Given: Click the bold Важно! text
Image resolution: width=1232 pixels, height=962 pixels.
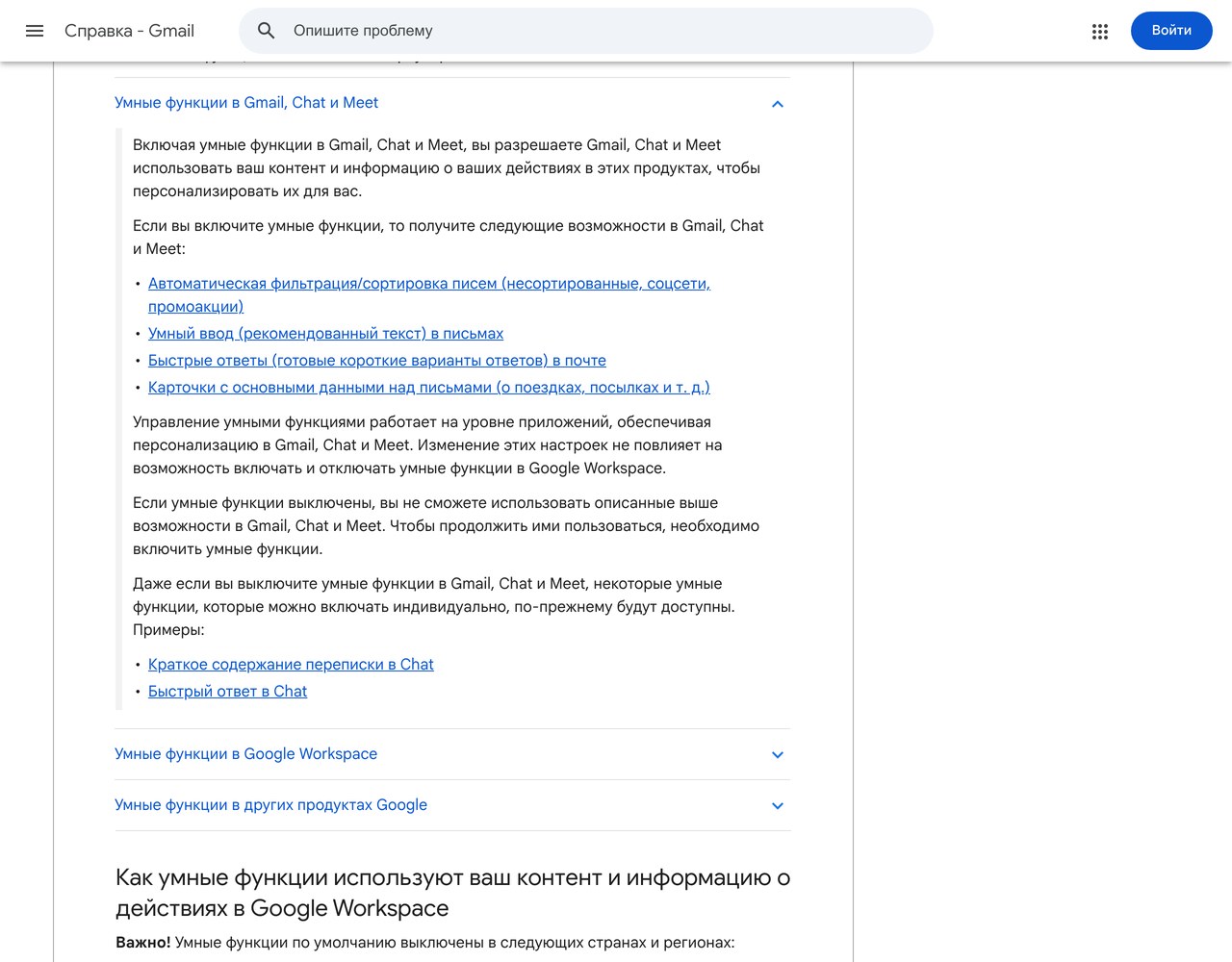Looking at the screenshot, I should coord(143,943).
